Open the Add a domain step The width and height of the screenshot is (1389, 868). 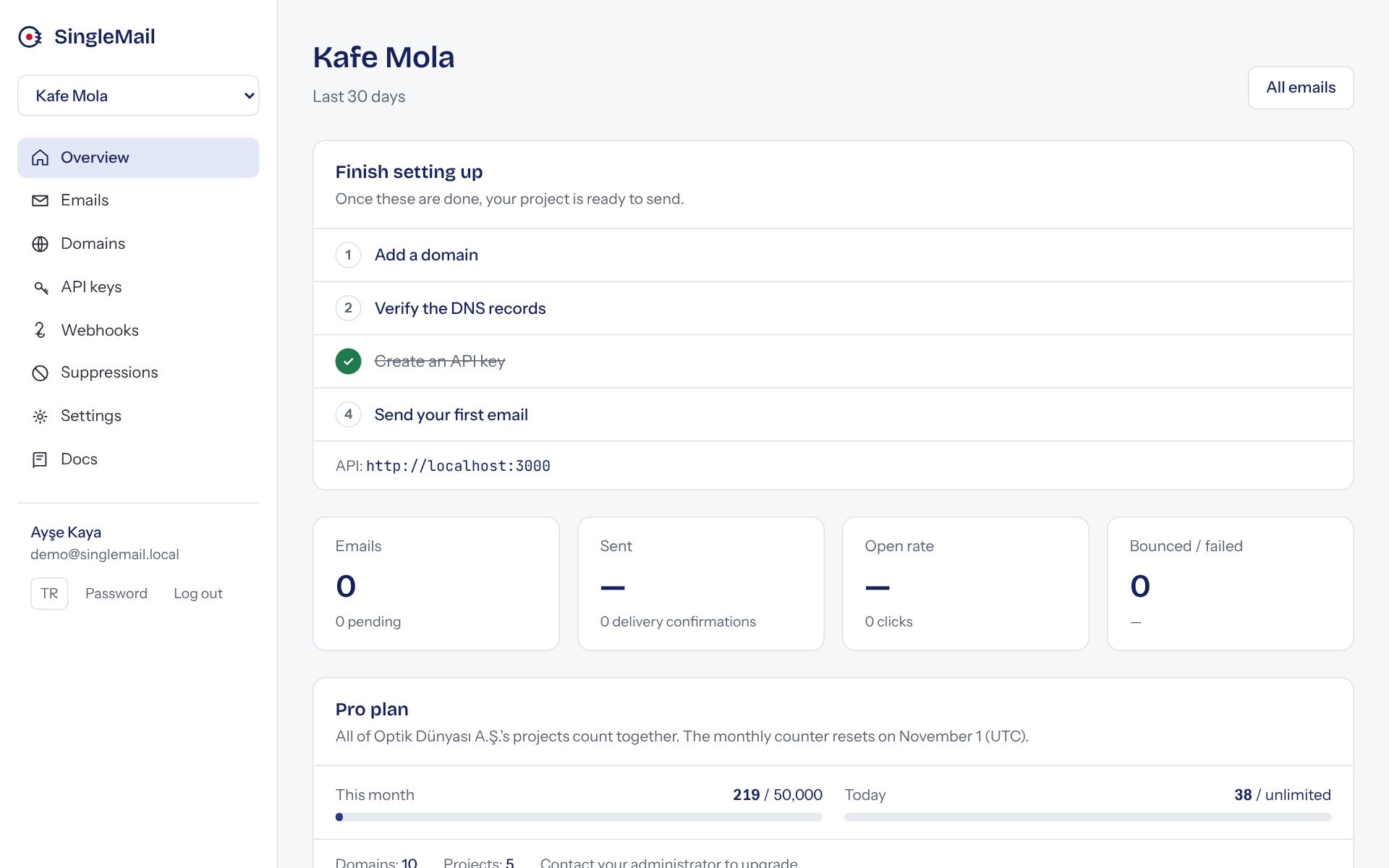pos(833,255)
